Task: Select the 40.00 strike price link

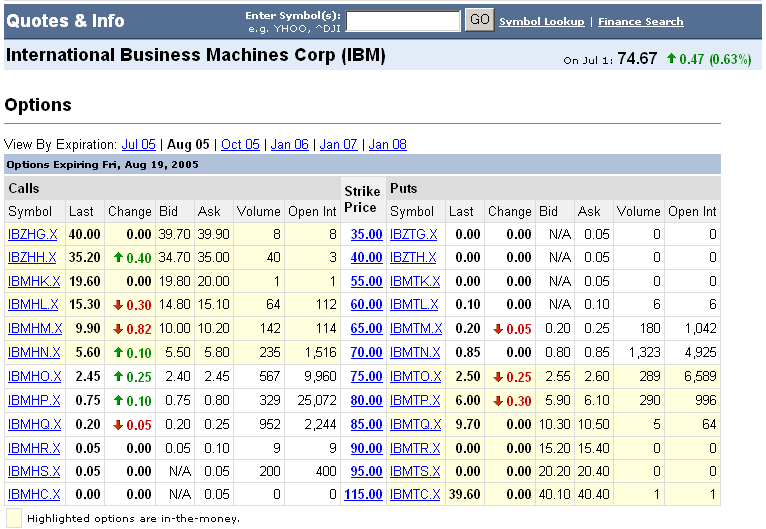Action: click(366, 257)
